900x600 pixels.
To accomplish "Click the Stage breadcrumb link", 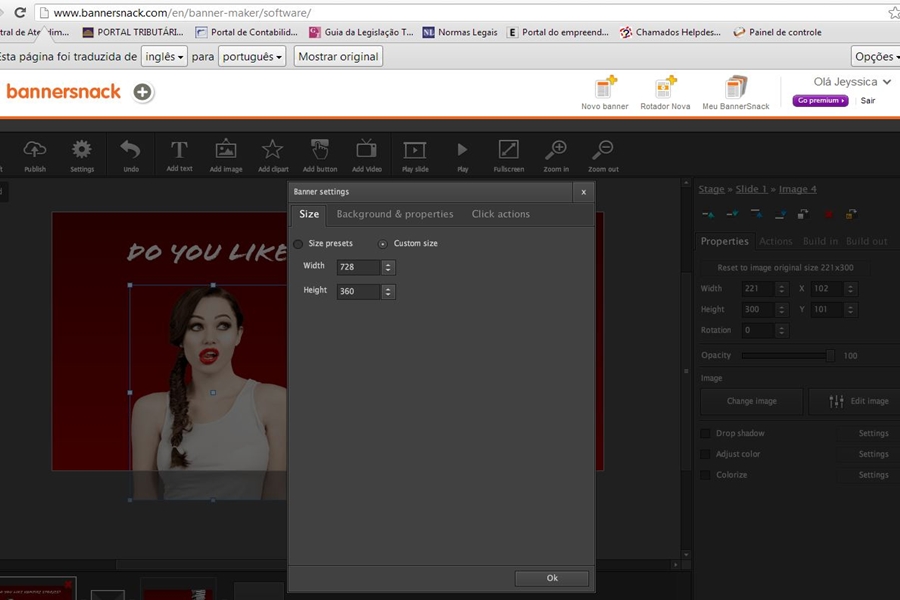I will [x=711, y=189].
